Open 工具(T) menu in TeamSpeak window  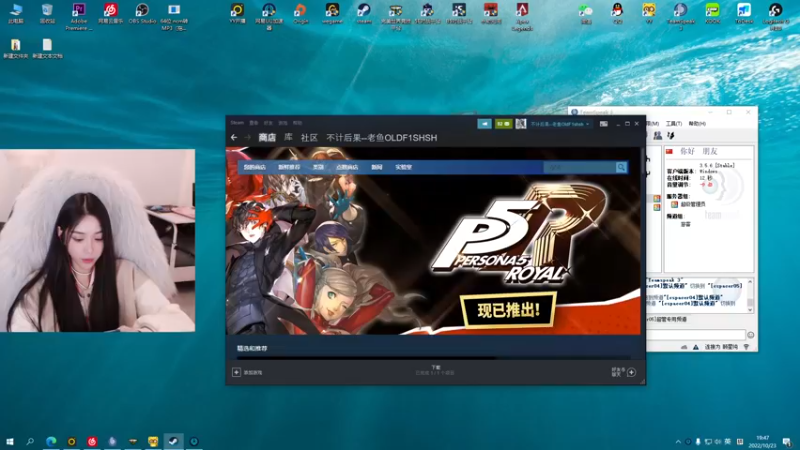pyautogui.click(x=673, y=123)
